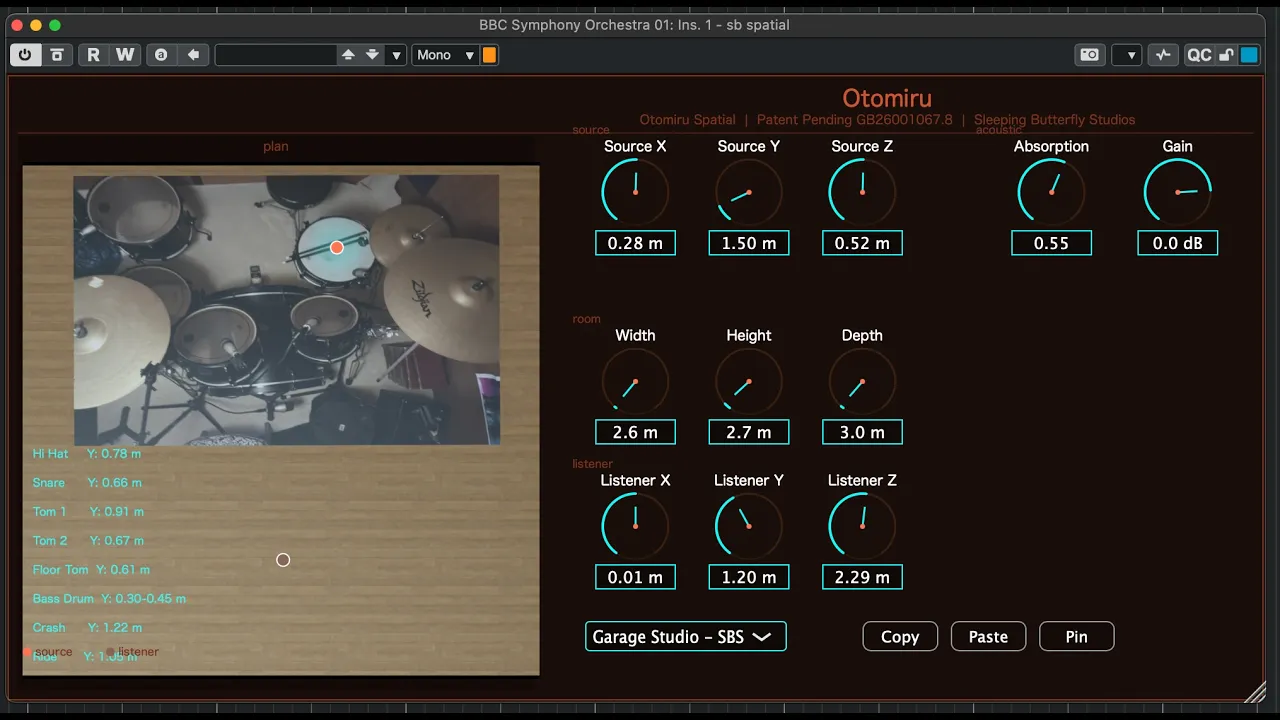Click the Crash Y: 1.22 m label
1280x720 pixels.
tap(87, 627)
